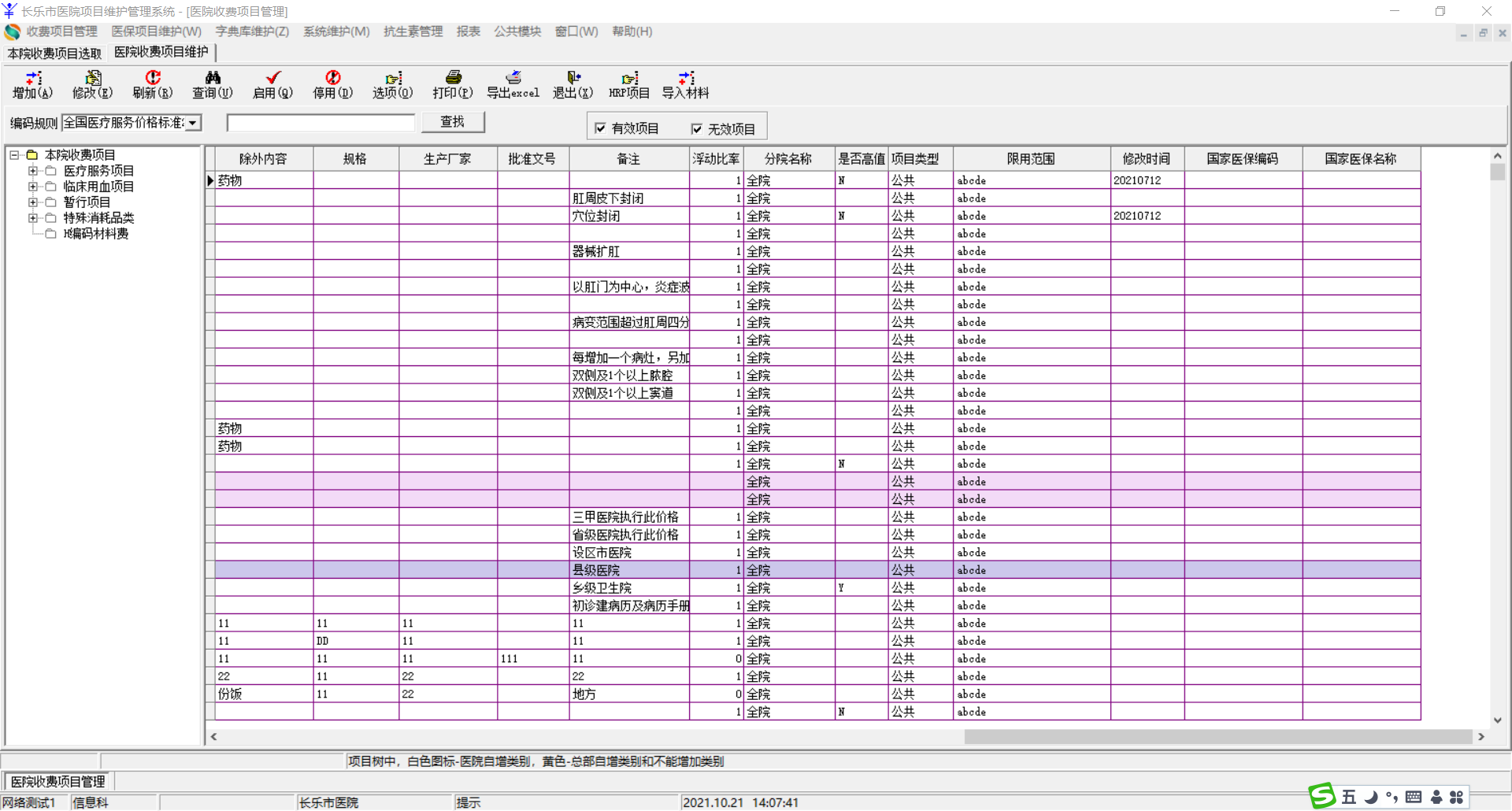Click the folder icon of 特殊消耗品类

point(50,218)
